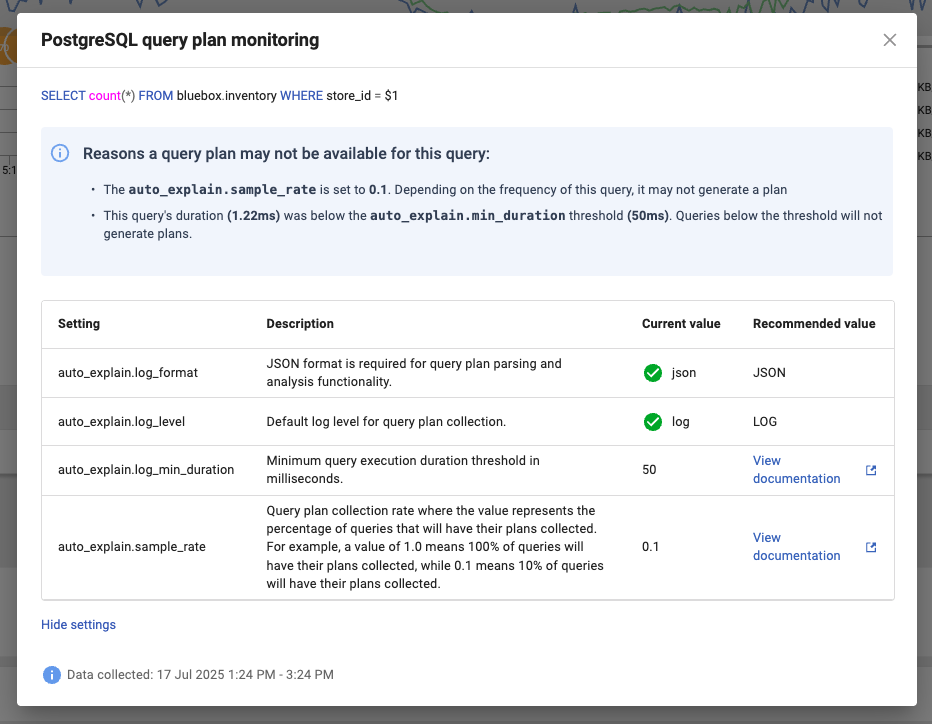Click the SQL query text starting with SELECT

[219, 96]
